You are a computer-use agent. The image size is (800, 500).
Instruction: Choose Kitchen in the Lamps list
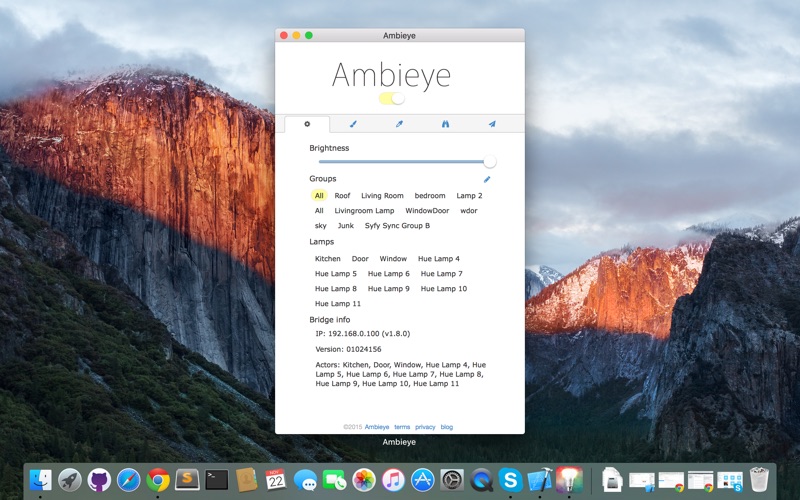pyautogui.click(x=328, y=259)
